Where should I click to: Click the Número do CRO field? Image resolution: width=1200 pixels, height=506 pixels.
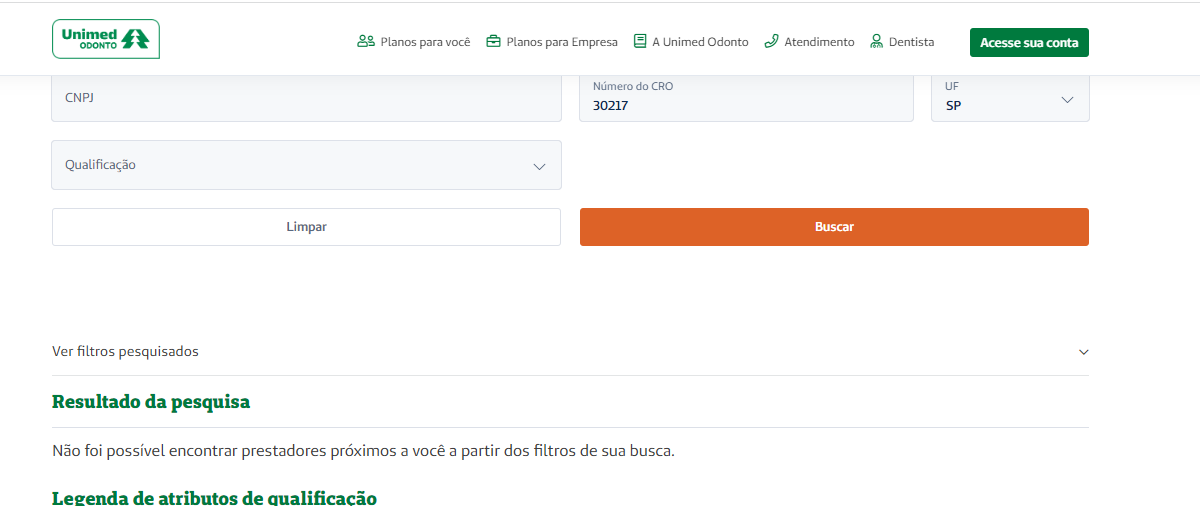point(746,98)
